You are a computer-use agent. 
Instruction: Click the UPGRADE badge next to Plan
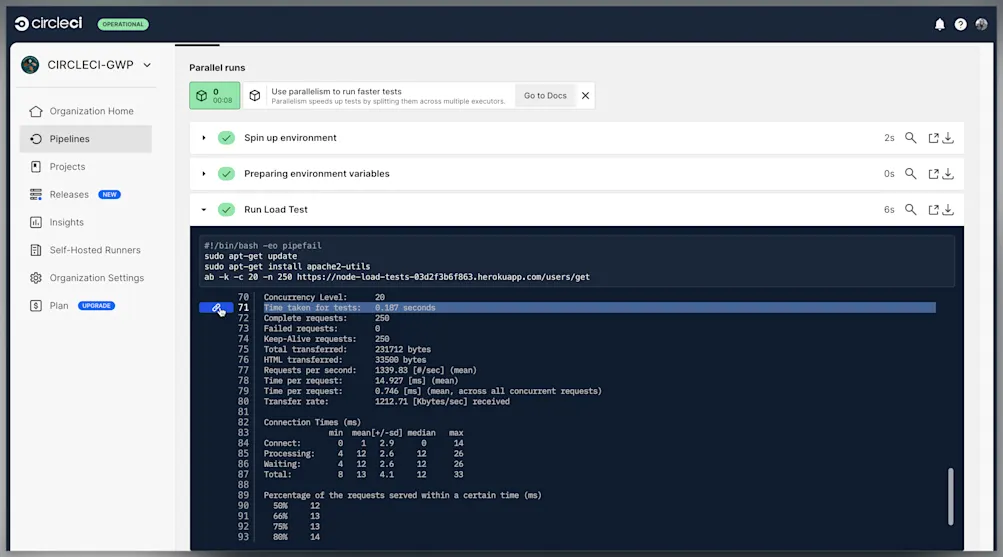(x=97, y=306)
